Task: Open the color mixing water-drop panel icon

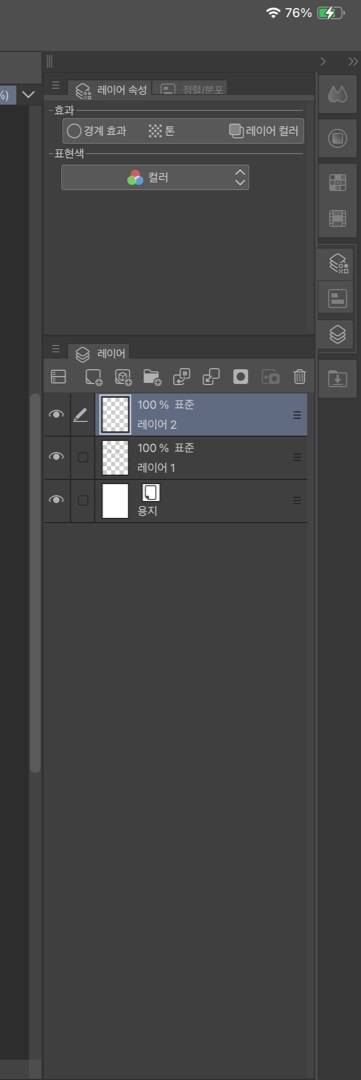Action: [337, 95]
